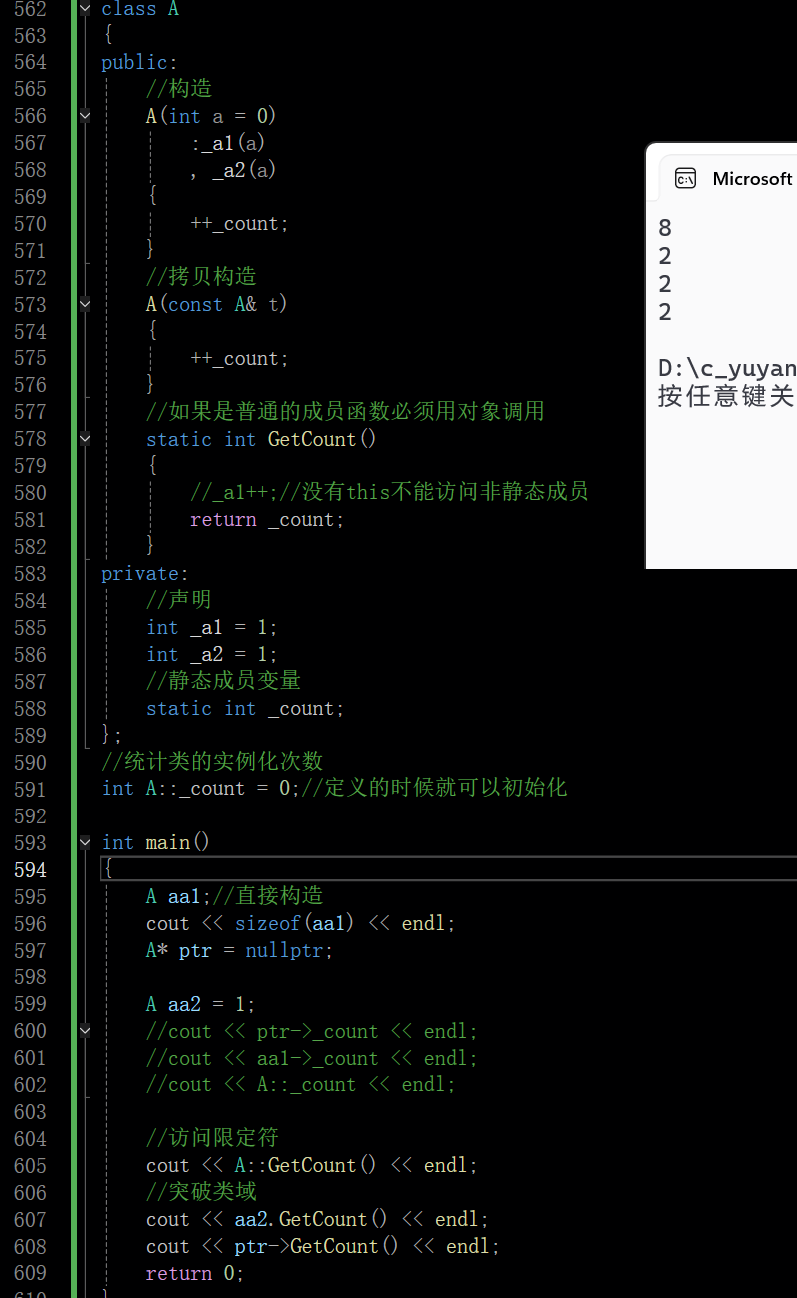Click the '//突破类域' comment
The width and height of the screenshot is (797, 1298).
(x=201, y=1192)
